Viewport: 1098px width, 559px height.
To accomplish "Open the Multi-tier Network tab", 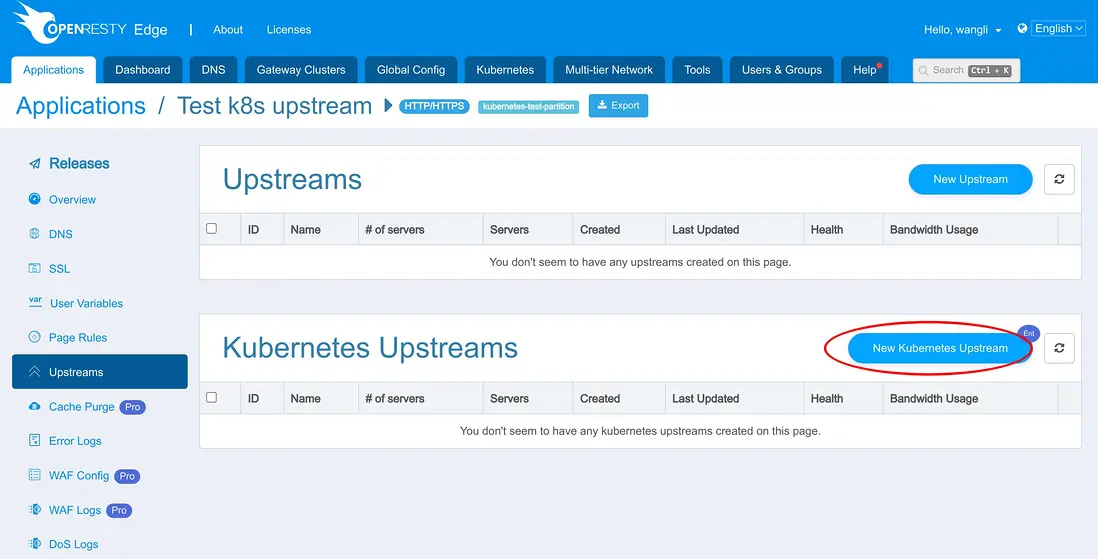I will click(609, 70).
